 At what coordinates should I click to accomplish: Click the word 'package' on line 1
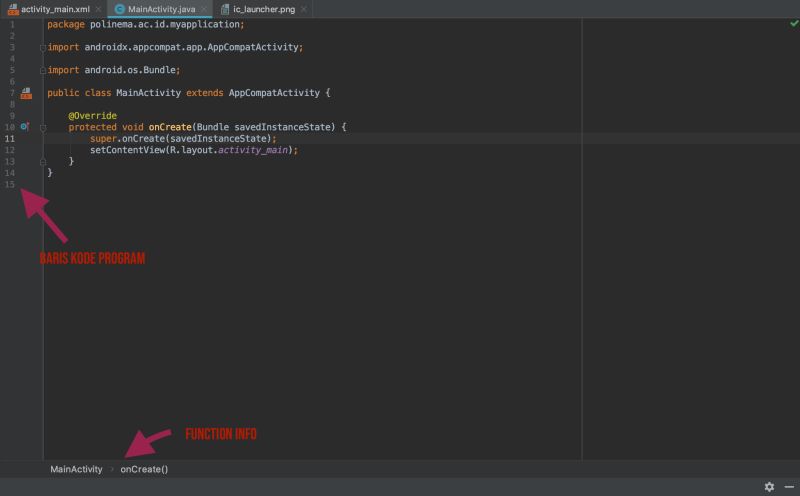click(66, 24)
